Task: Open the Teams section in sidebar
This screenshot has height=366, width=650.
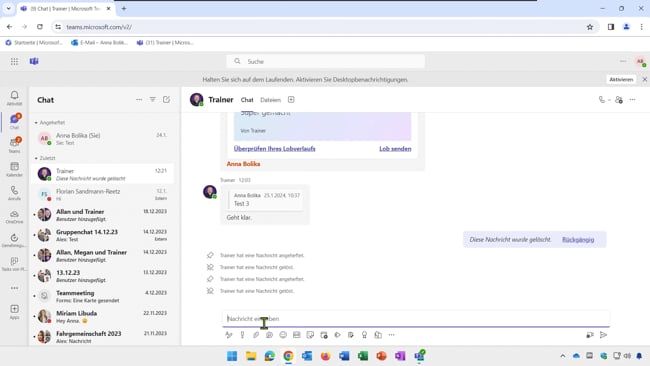Action: pyautogui.click(x=15, y=145)
